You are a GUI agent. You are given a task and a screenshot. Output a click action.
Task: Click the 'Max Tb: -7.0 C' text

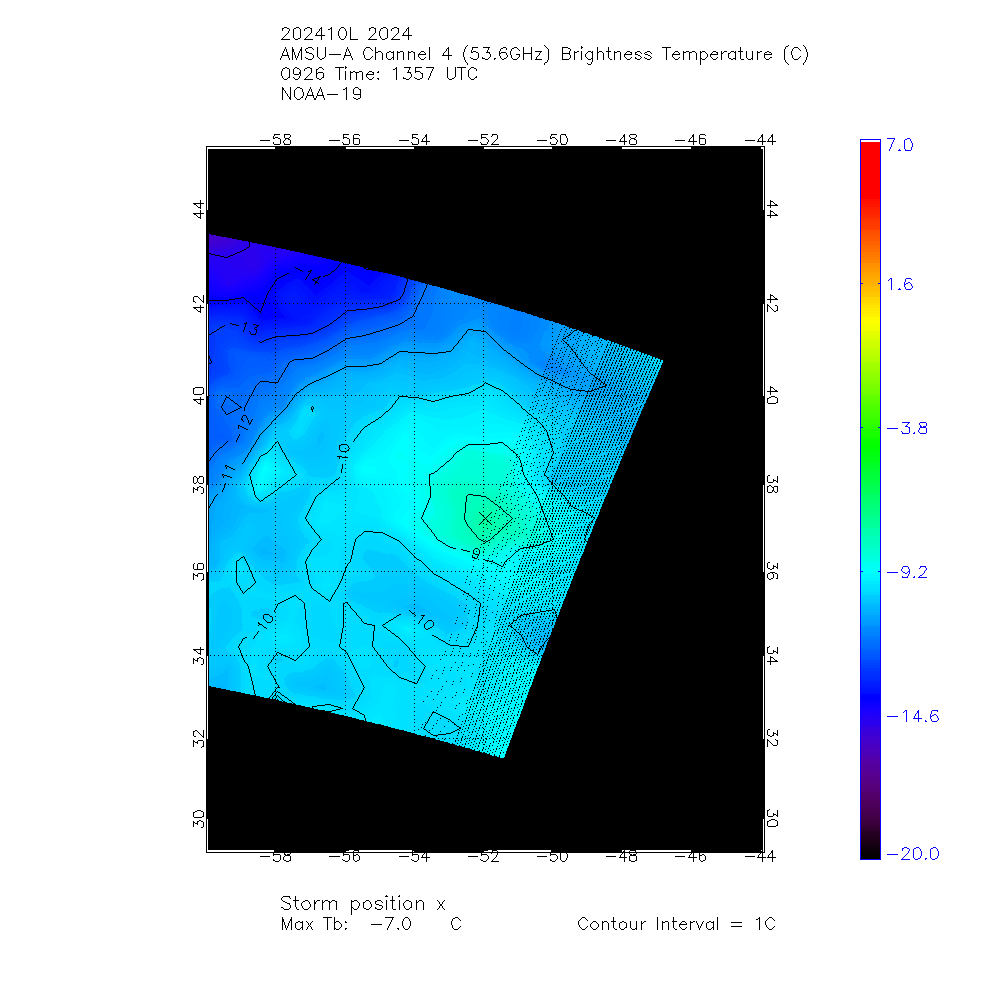371,924
